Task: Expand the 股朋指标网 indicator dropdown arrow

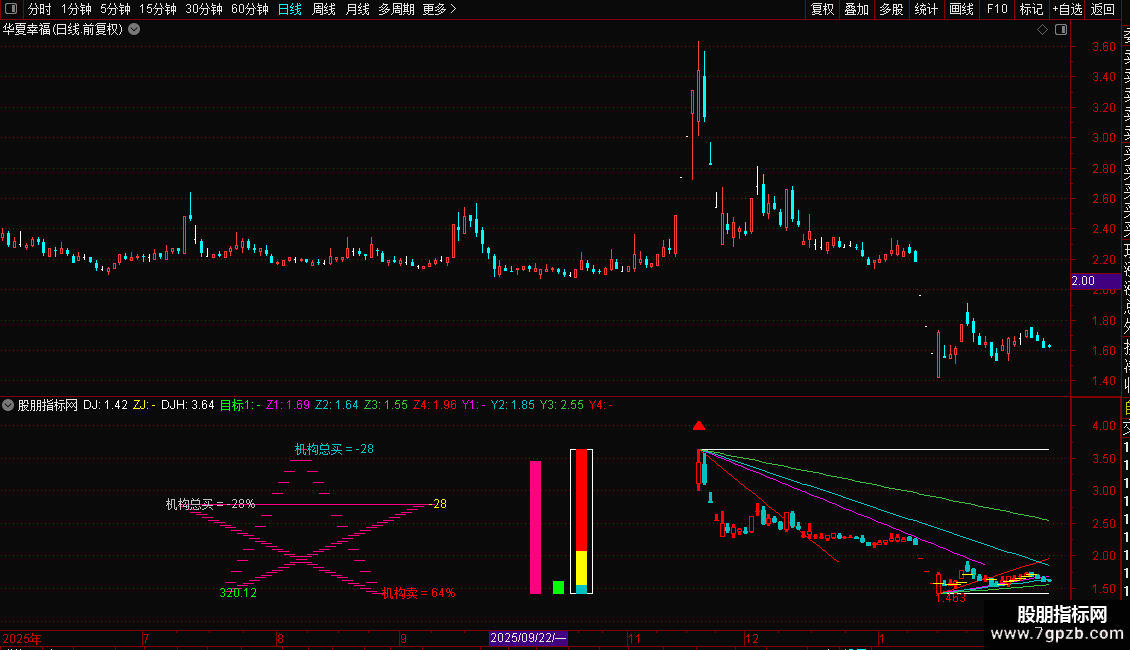Action: 9,405
